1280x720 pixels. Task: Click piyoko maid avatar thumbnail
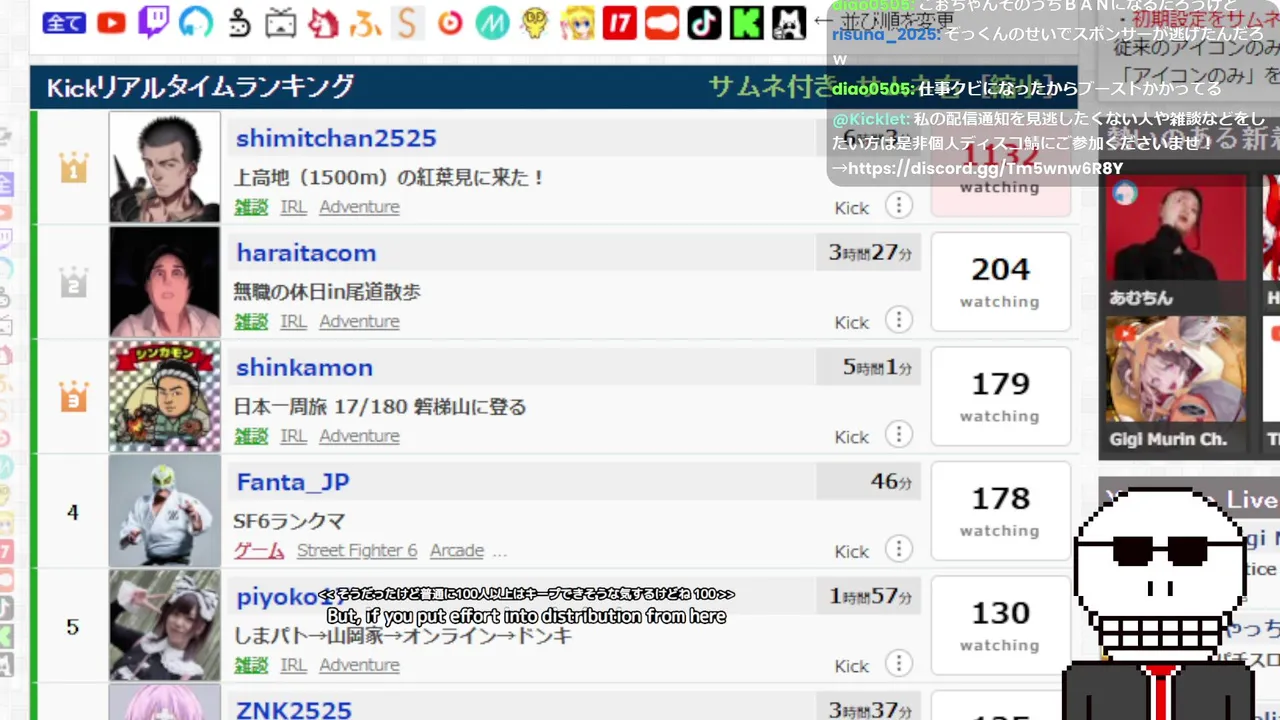tap(164, 625)
